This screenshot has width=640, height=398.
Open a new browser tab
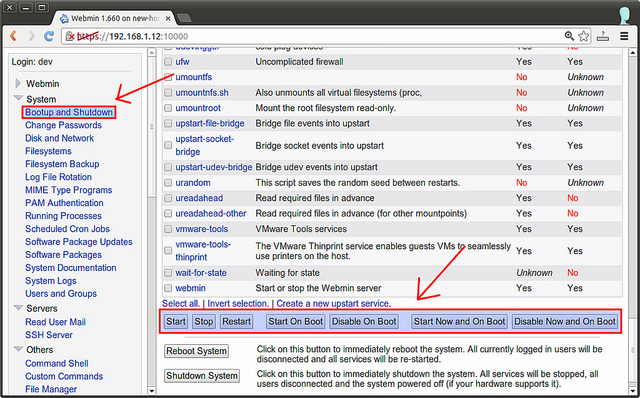tap(184, 18)
